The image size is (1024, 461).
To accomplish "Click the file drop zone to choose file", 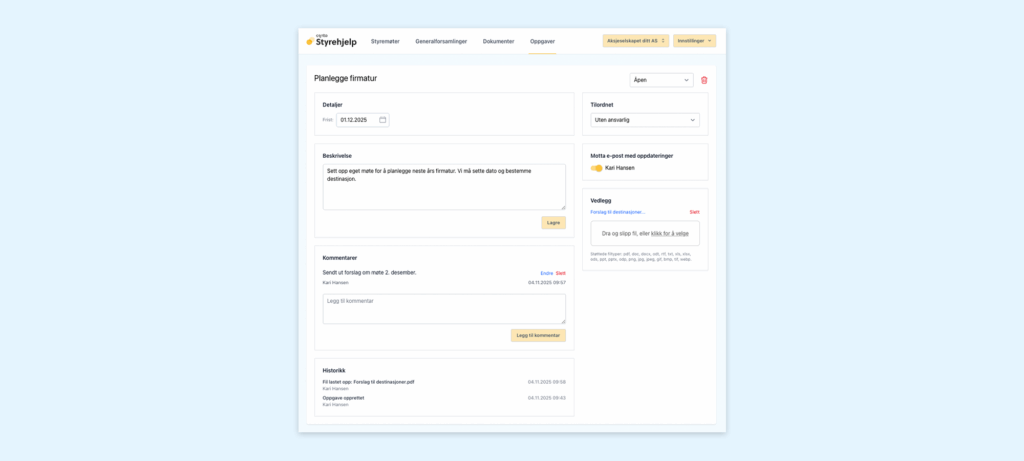I will pyautogui.click(x=645, y=233).
